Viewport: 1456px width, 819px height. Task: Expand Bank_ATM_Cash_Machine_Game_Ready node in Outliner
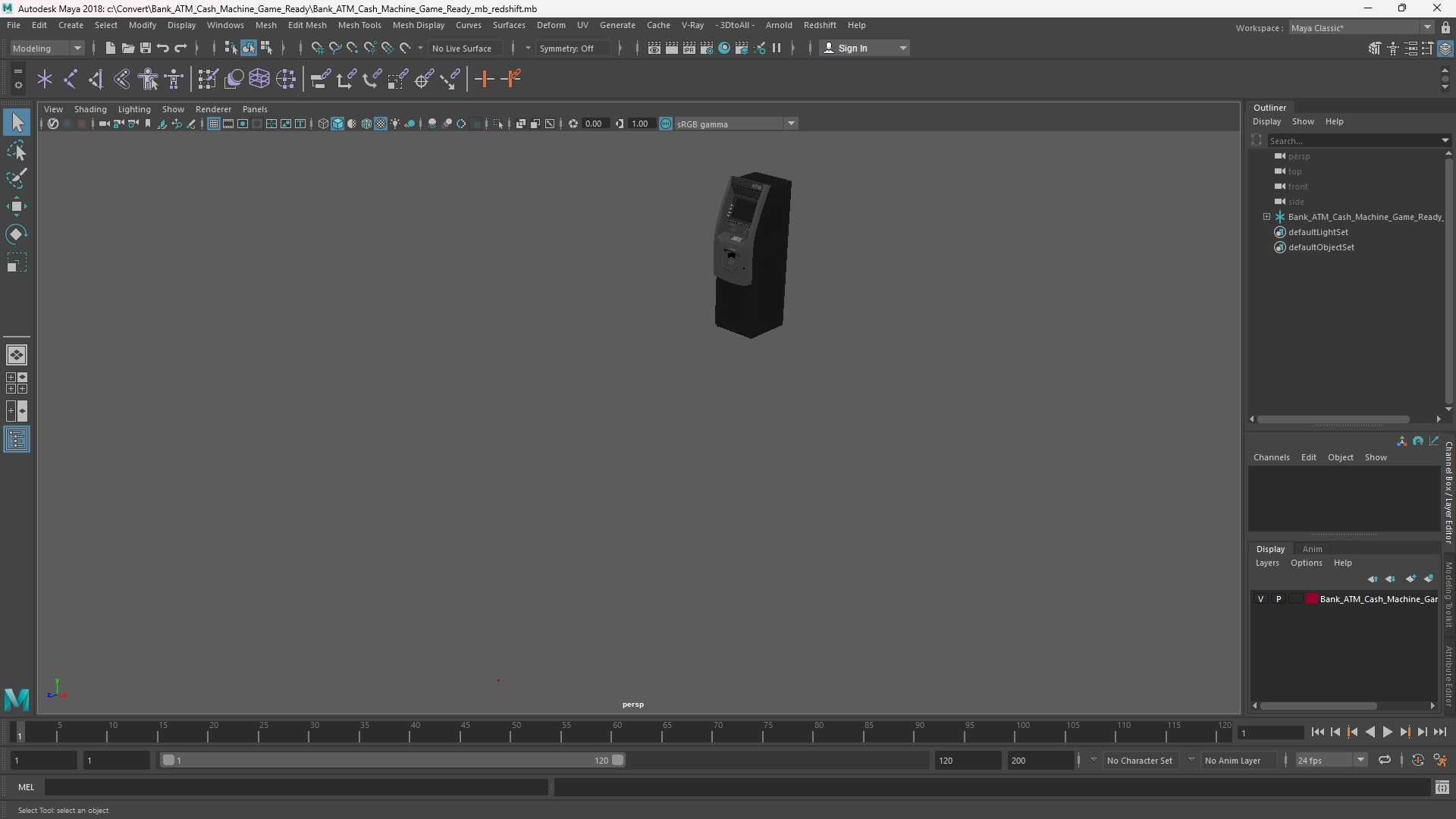tap(1266, 217)
